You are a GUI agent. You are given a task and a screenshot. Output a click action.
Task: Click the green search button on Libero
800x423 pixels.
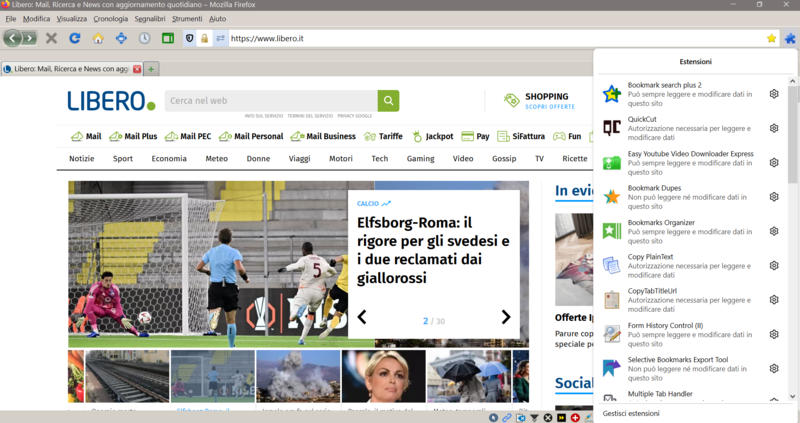[388, 101]
